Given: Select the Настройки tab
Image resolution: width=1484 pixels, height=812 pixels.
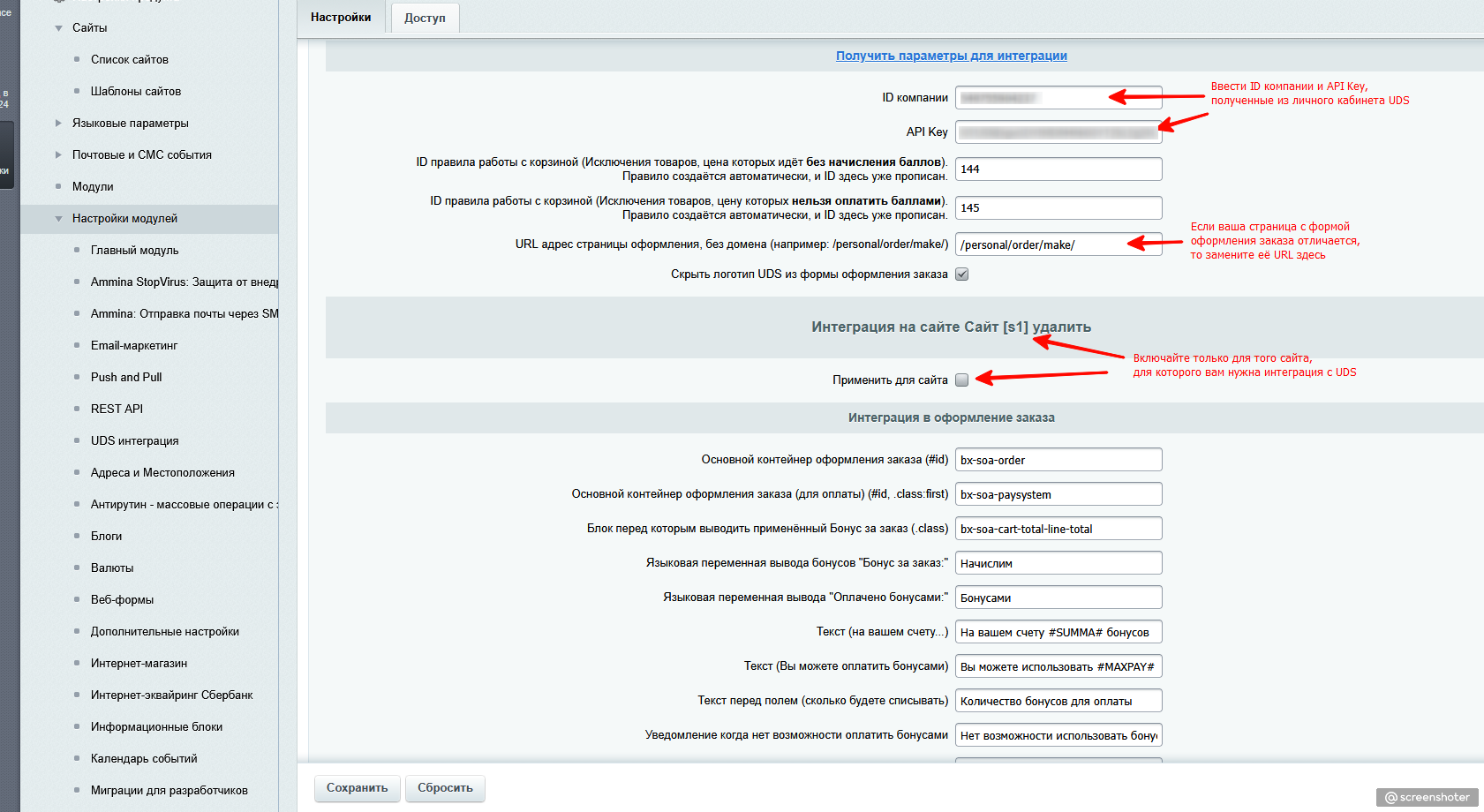Looking at the screenshot, I should pos(341,18).
